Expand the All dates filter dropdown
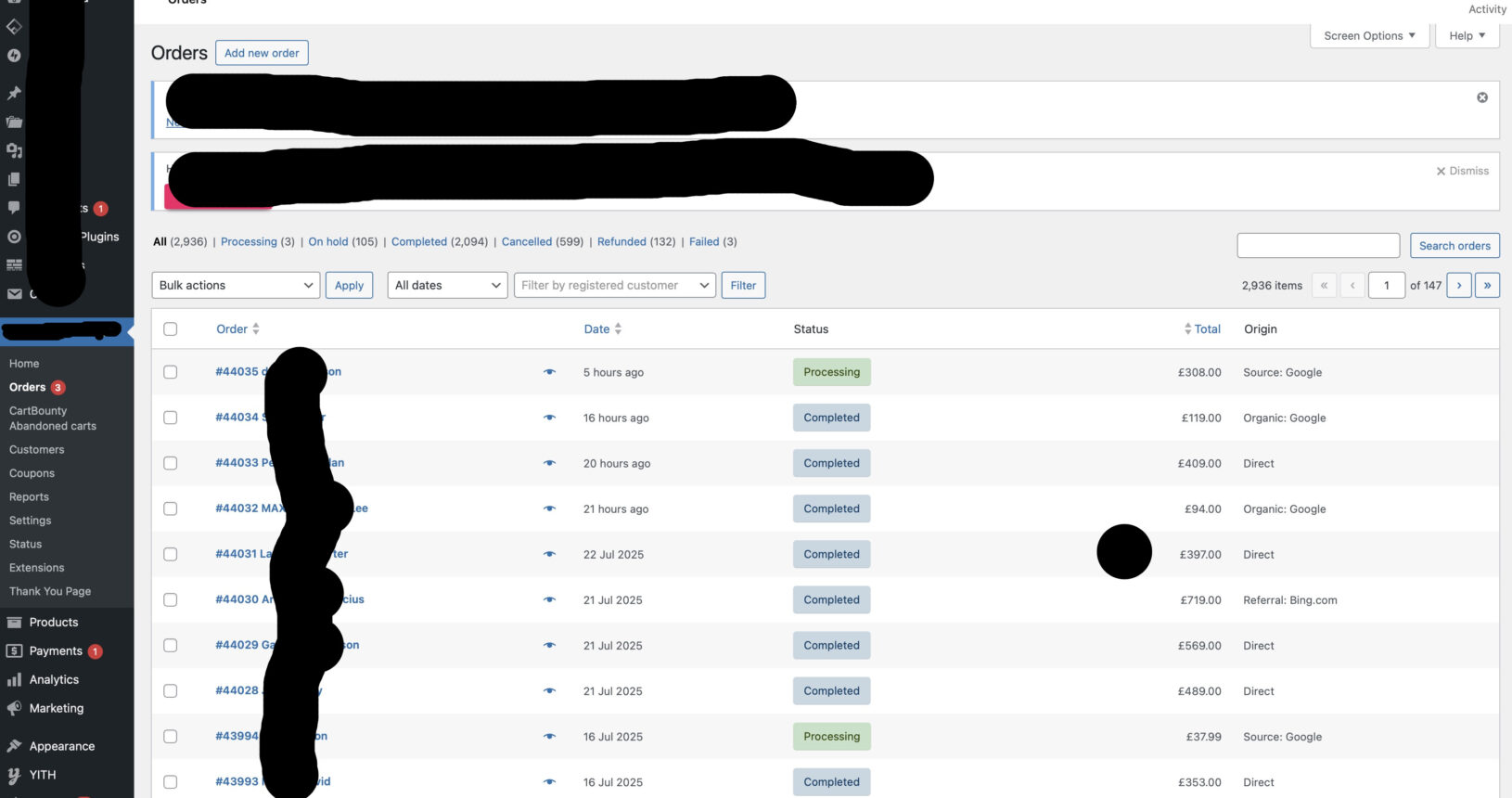This screenshot has height=798, width=1512. (x=447, y=286)
